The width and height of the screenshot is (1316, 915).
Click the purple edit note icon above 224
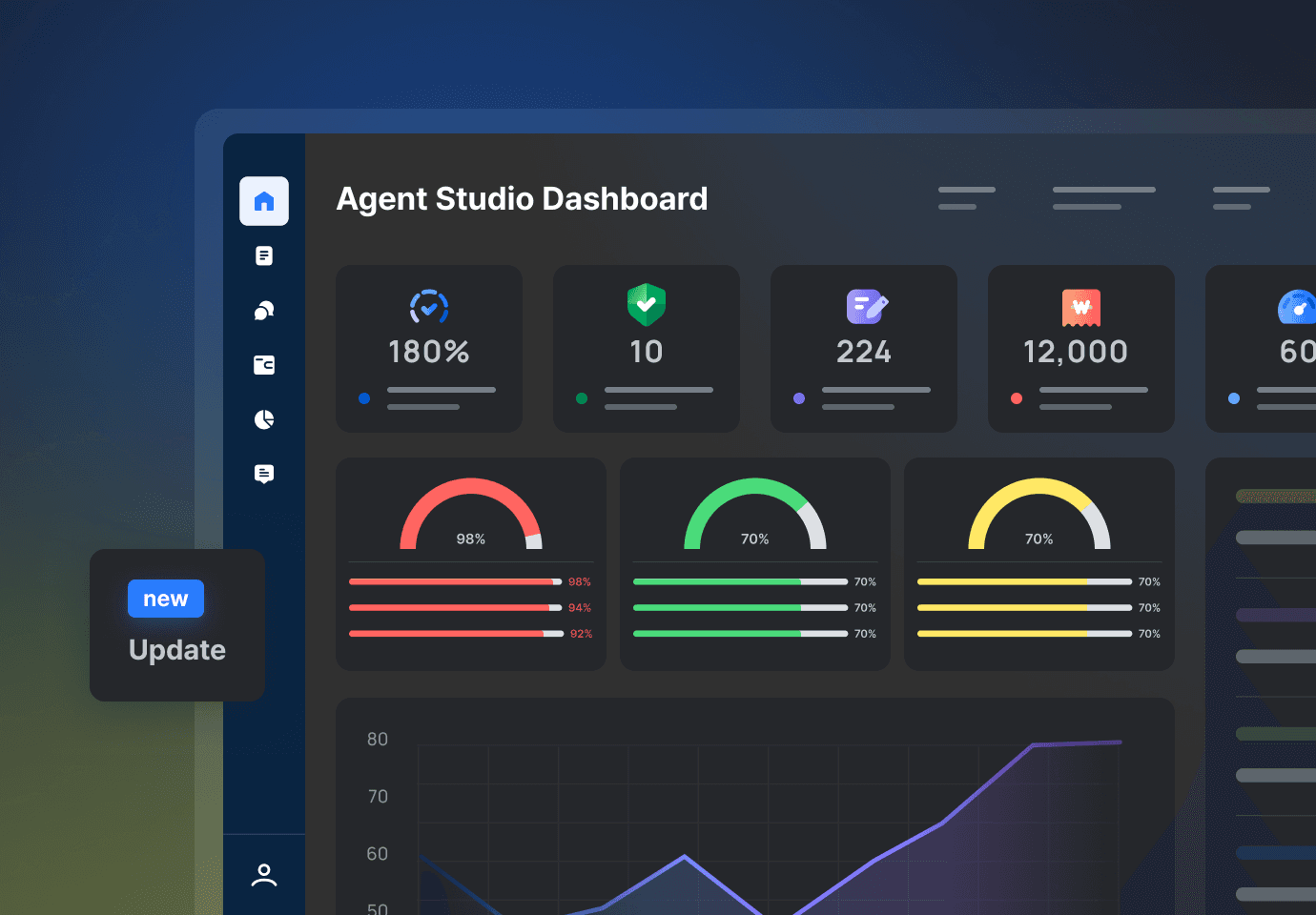(866, 307)
